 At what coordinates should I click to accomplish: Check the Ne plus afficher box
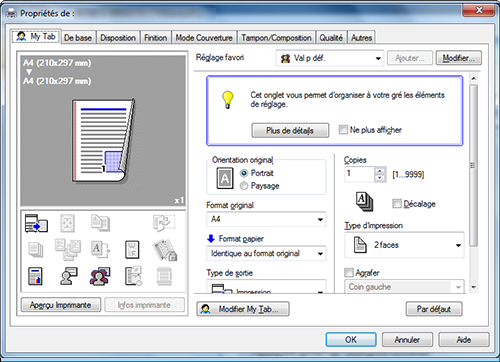pos(343,130)
